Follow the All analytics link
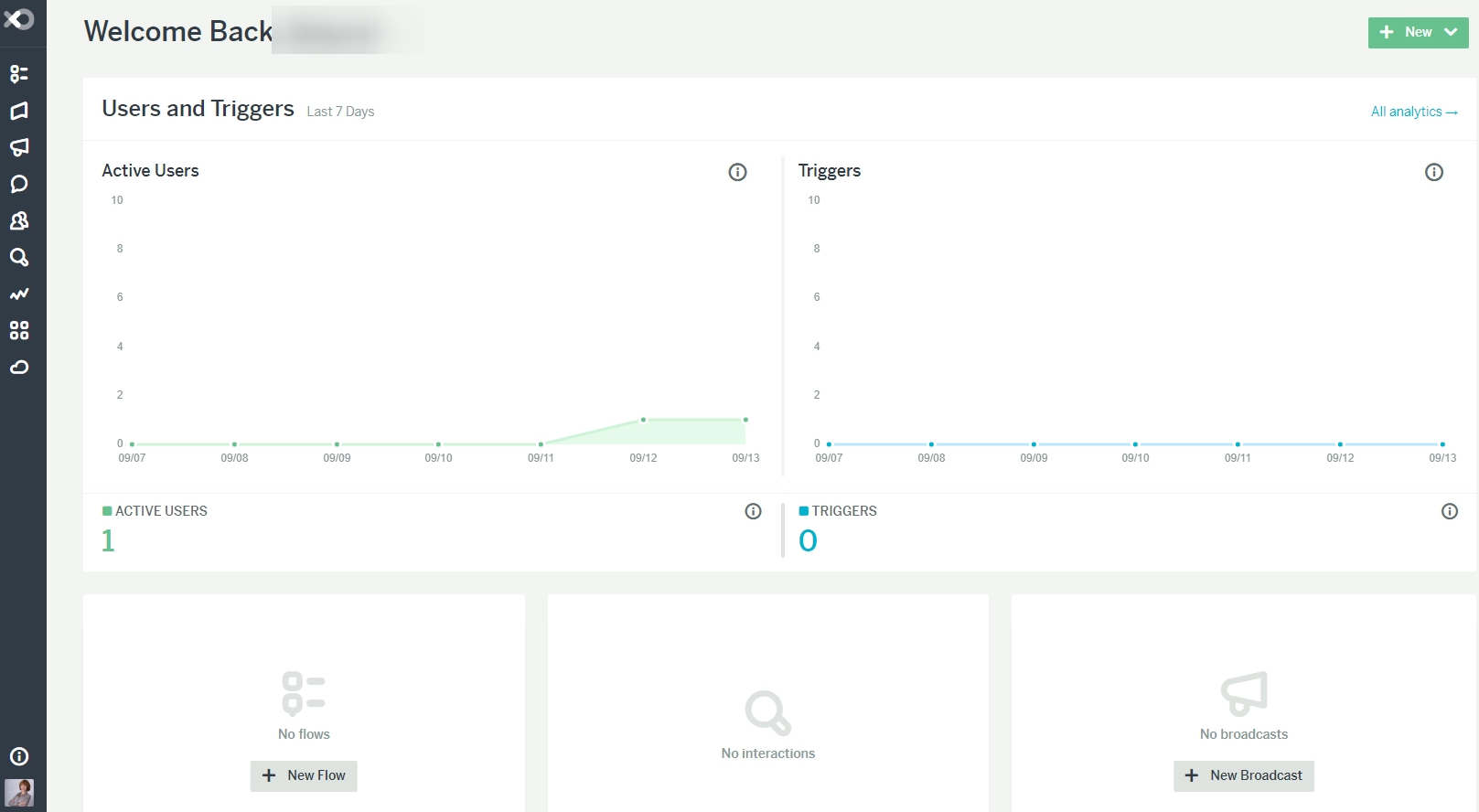 click(x=1414, y=112)
